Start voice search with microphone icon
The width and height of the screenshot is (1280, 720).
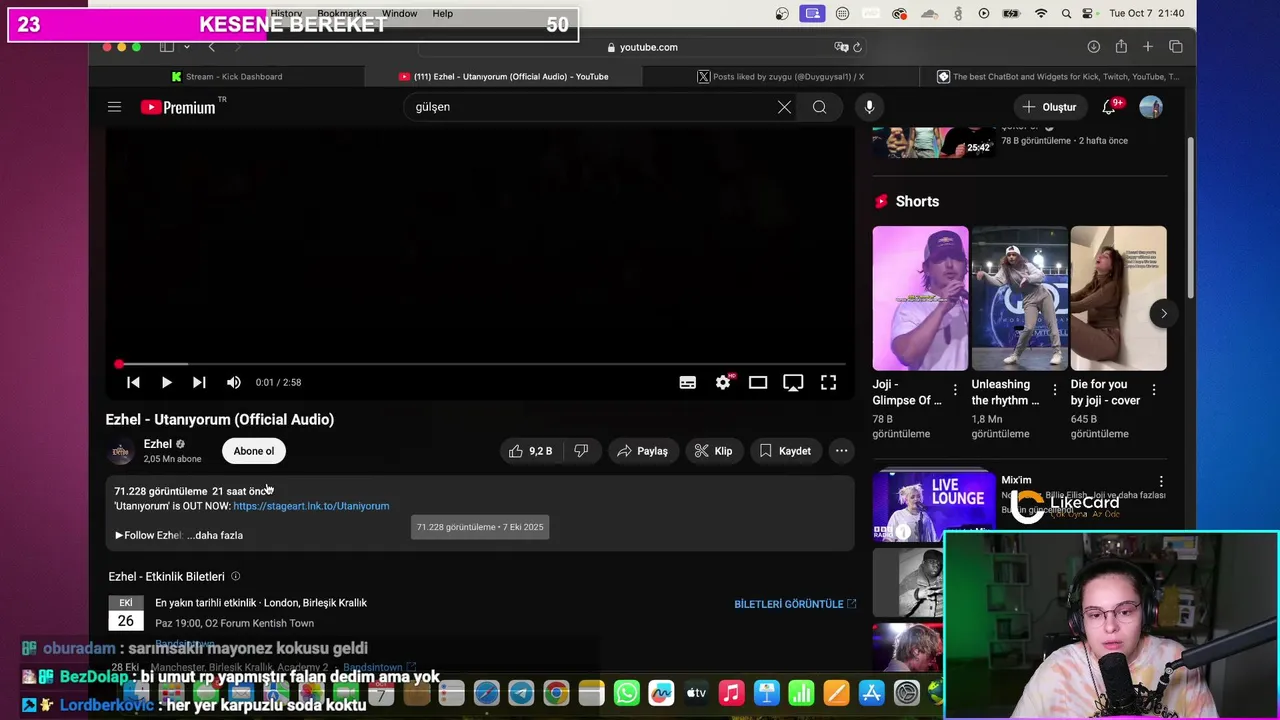pyautogui.click(x=869, y=107)
